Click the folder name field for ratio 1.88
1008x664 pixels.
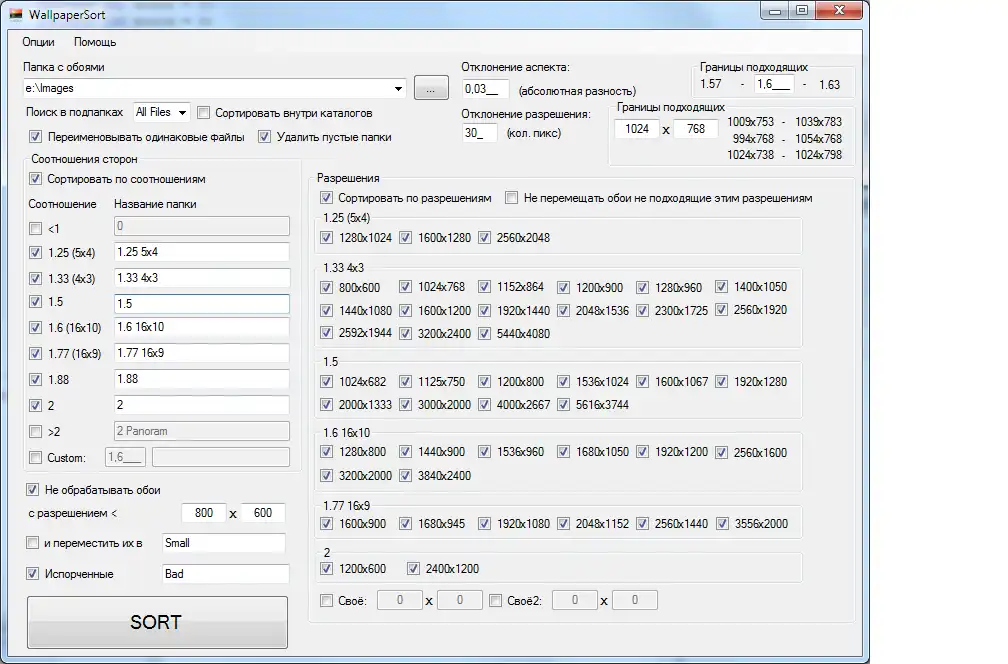202,379
